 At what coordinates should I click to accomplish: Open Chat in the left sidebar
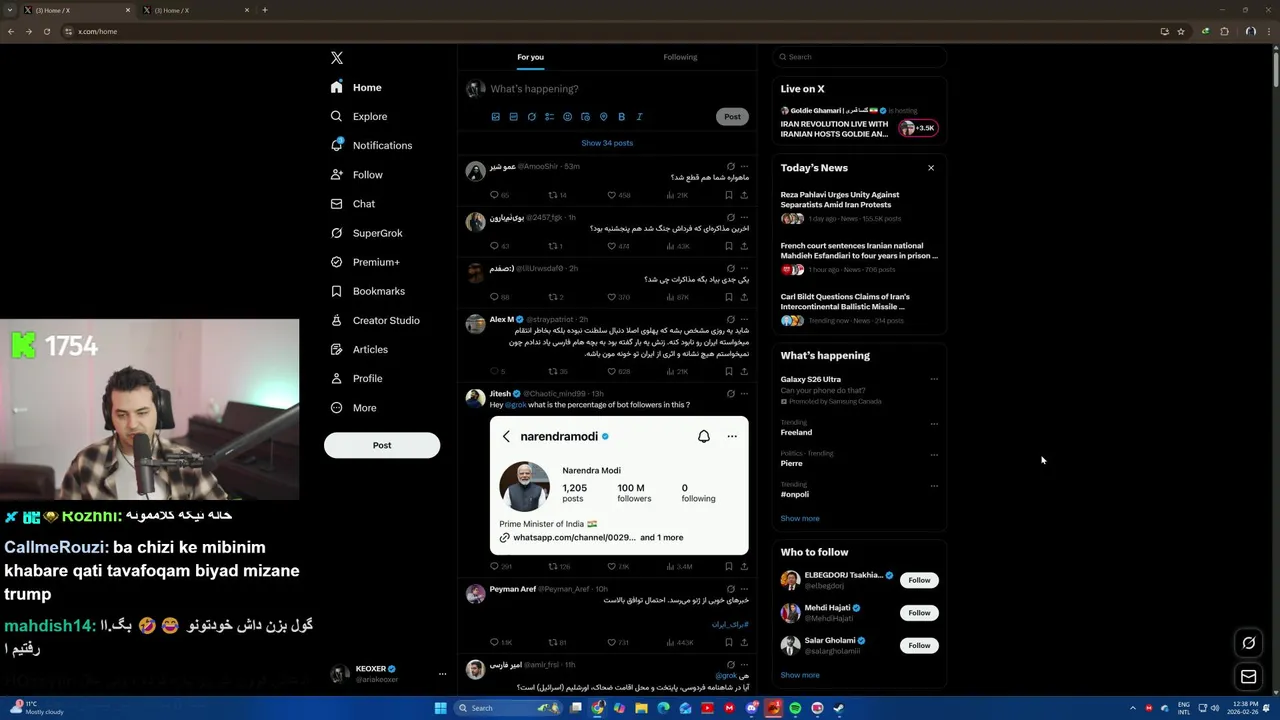[353, 204]
